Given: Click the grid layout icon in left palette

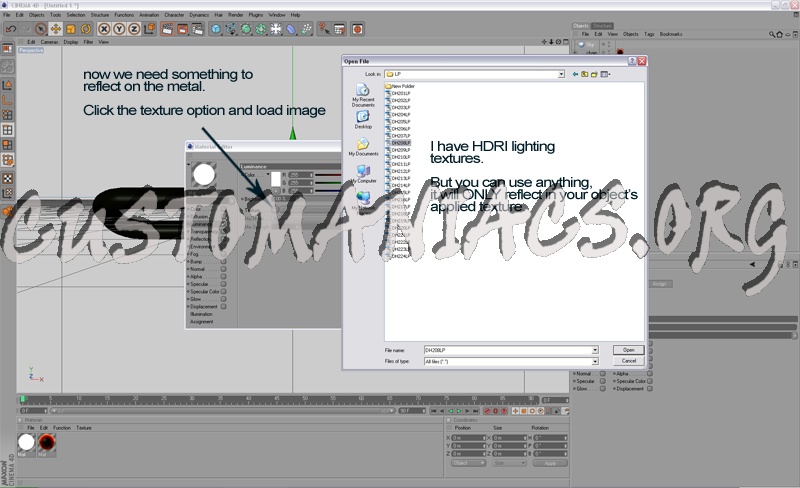Looking at the screenshot, I should click(8, 130).
